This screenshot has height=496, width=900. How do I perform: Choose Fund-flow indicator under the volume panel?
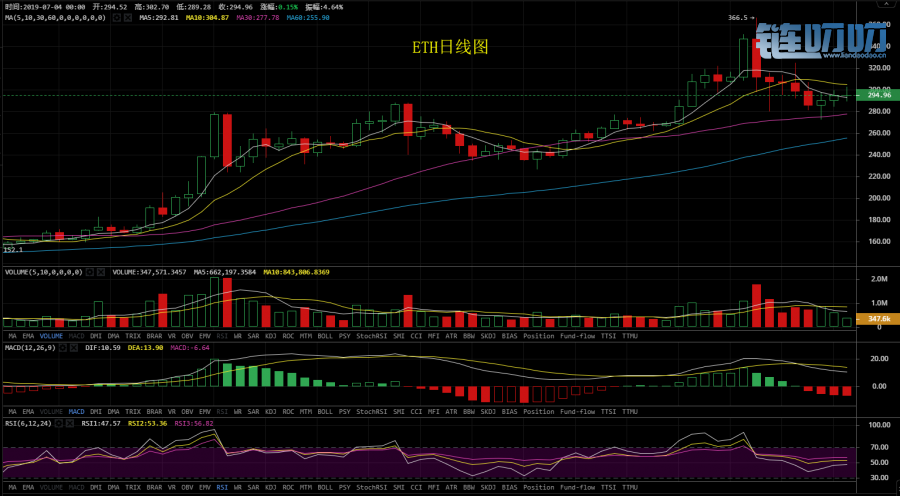(x=579, y=336)
